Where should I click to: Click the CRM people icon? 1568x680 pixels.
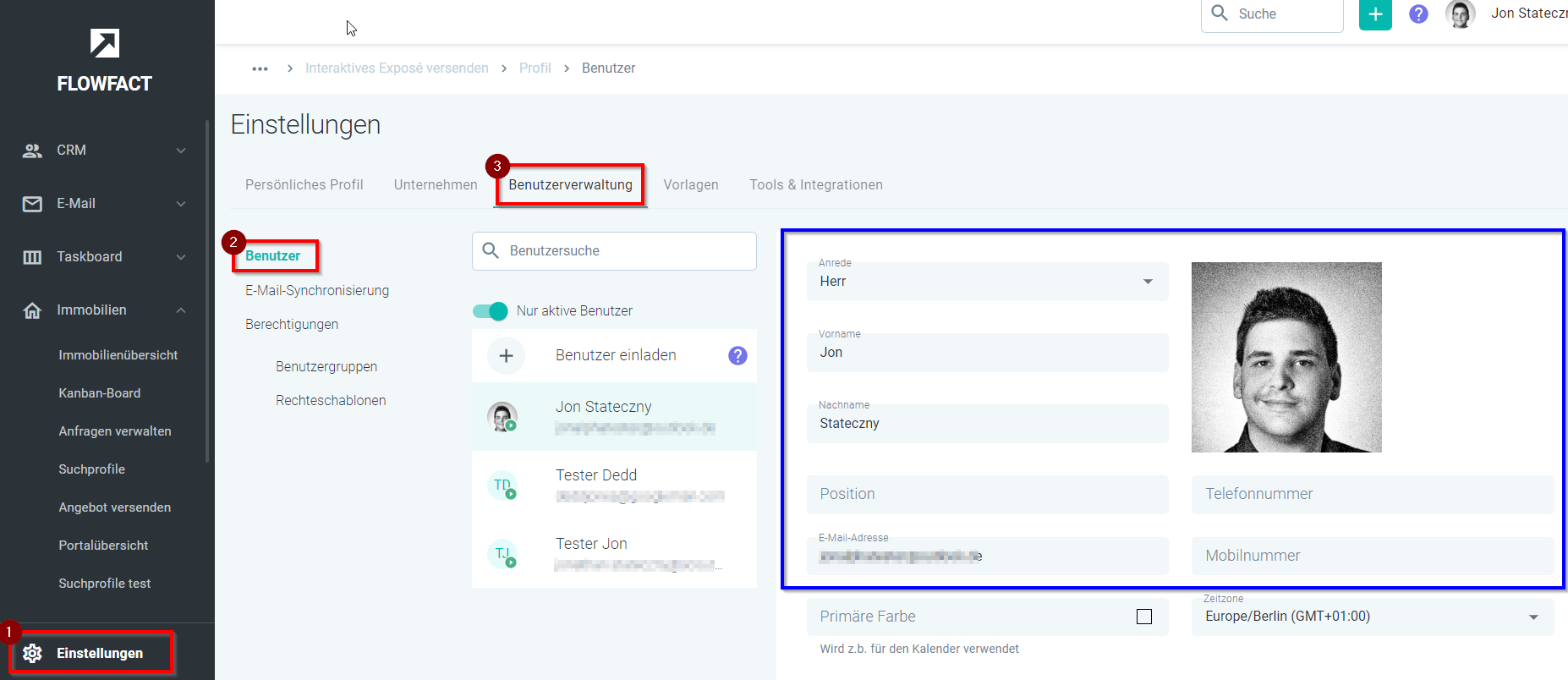click(32, 151)
